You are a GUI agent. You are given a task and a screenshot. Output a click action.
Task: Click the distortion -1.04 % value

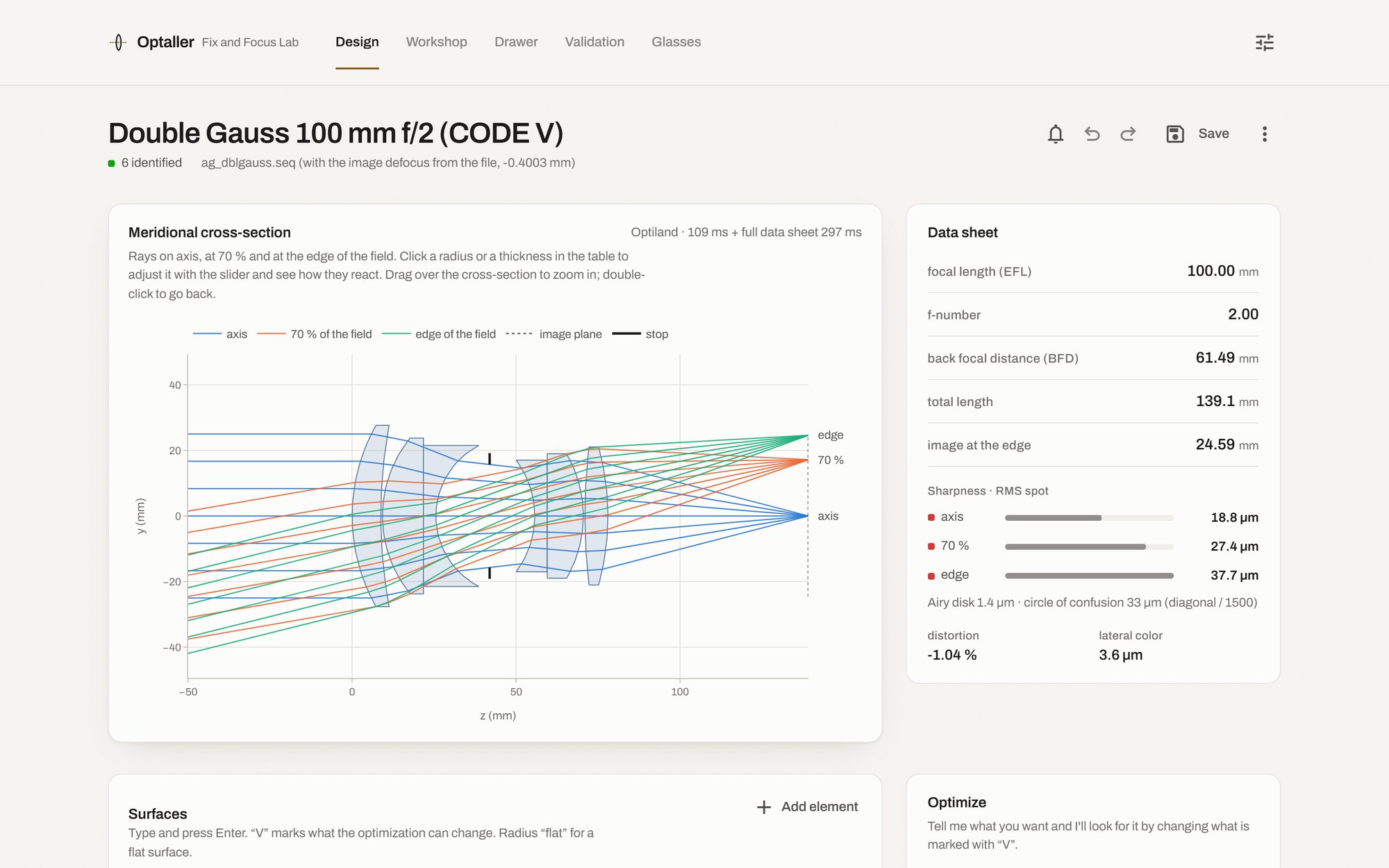click(952, 655)
